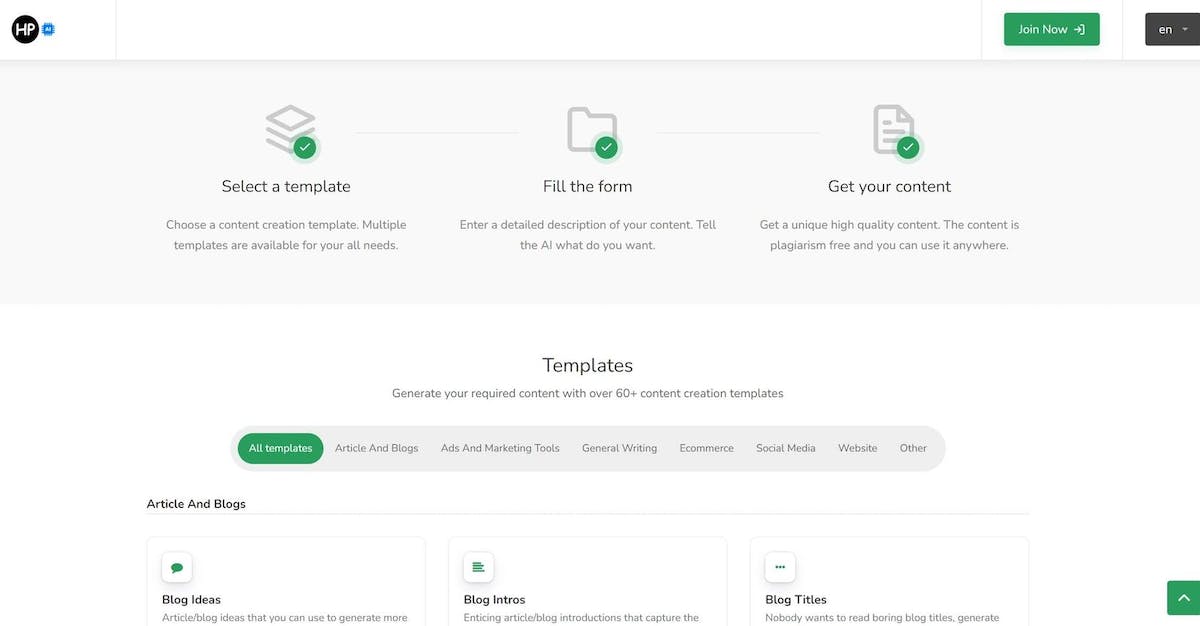View the Other templates category
The image size is (1200, 626).
click(x=913, y=448)
